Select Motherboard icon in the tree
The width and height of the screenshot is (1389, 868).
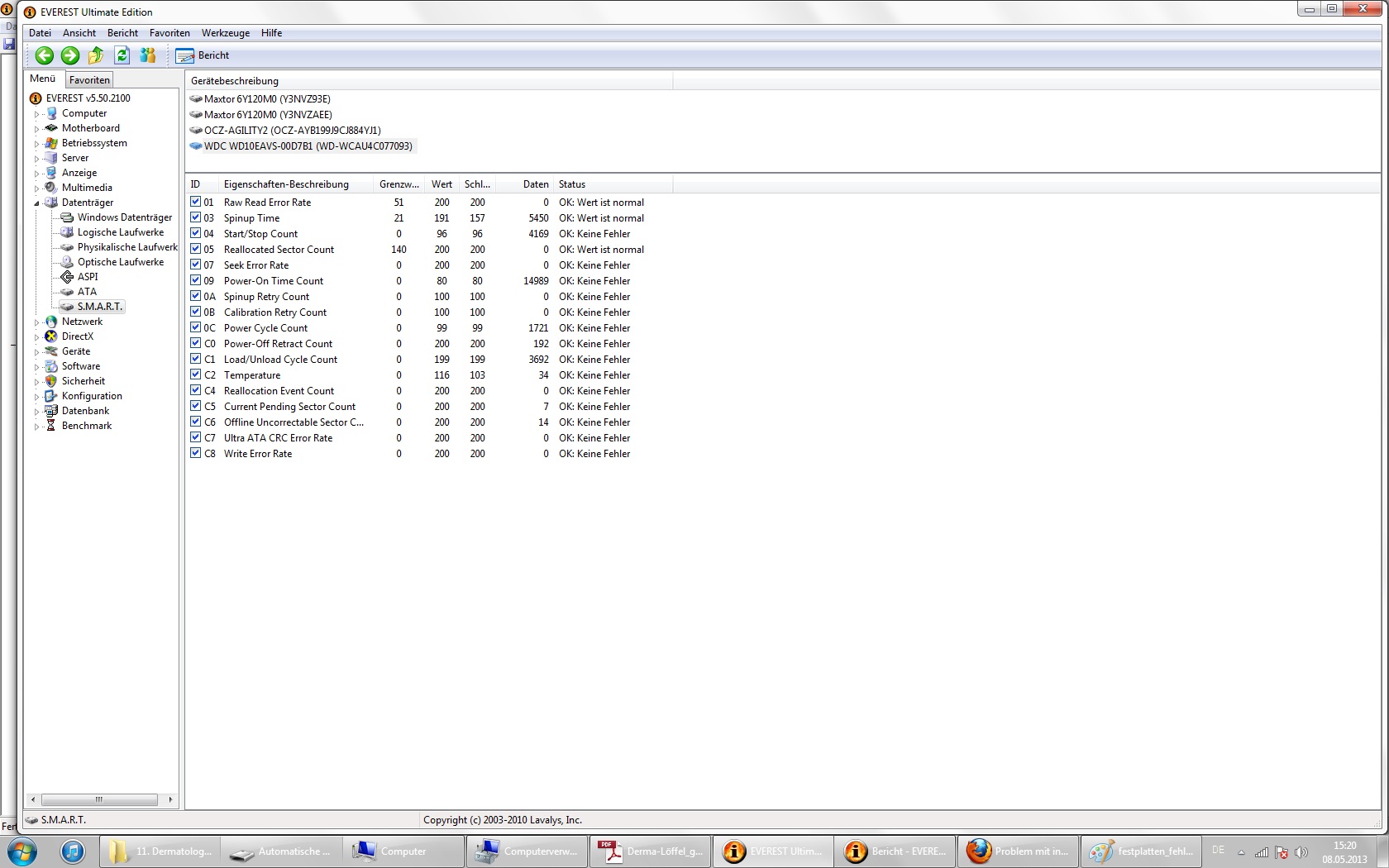52,128
